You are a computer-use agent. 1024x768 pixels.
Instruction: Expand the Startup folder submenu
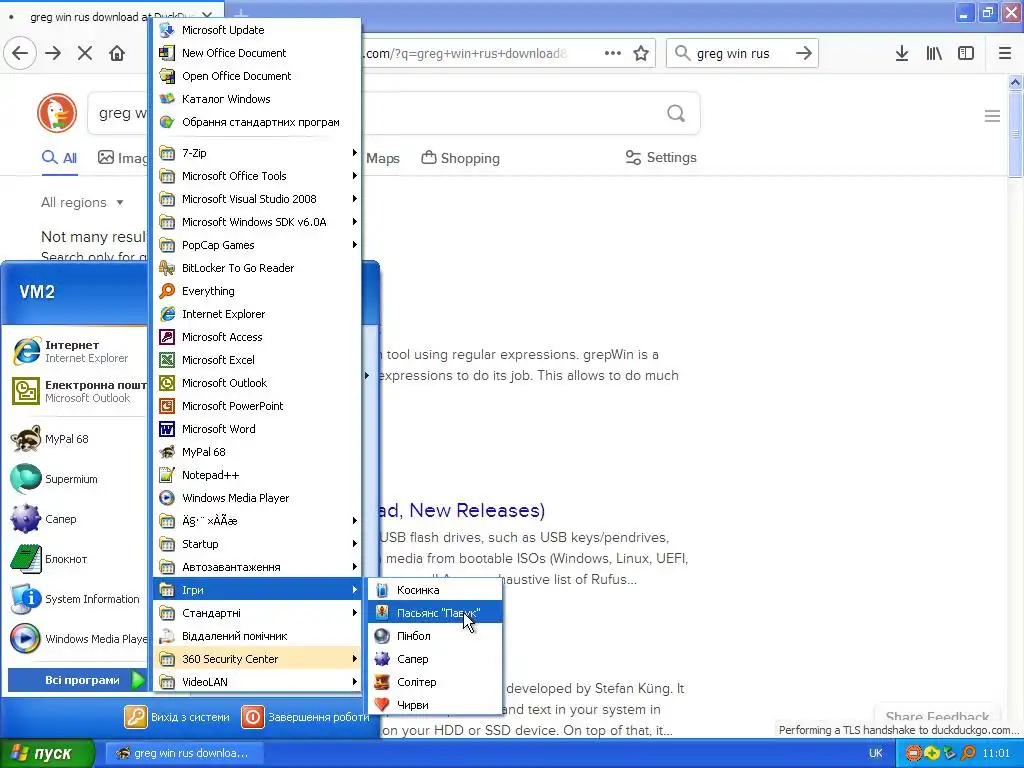tap(257, 544)
